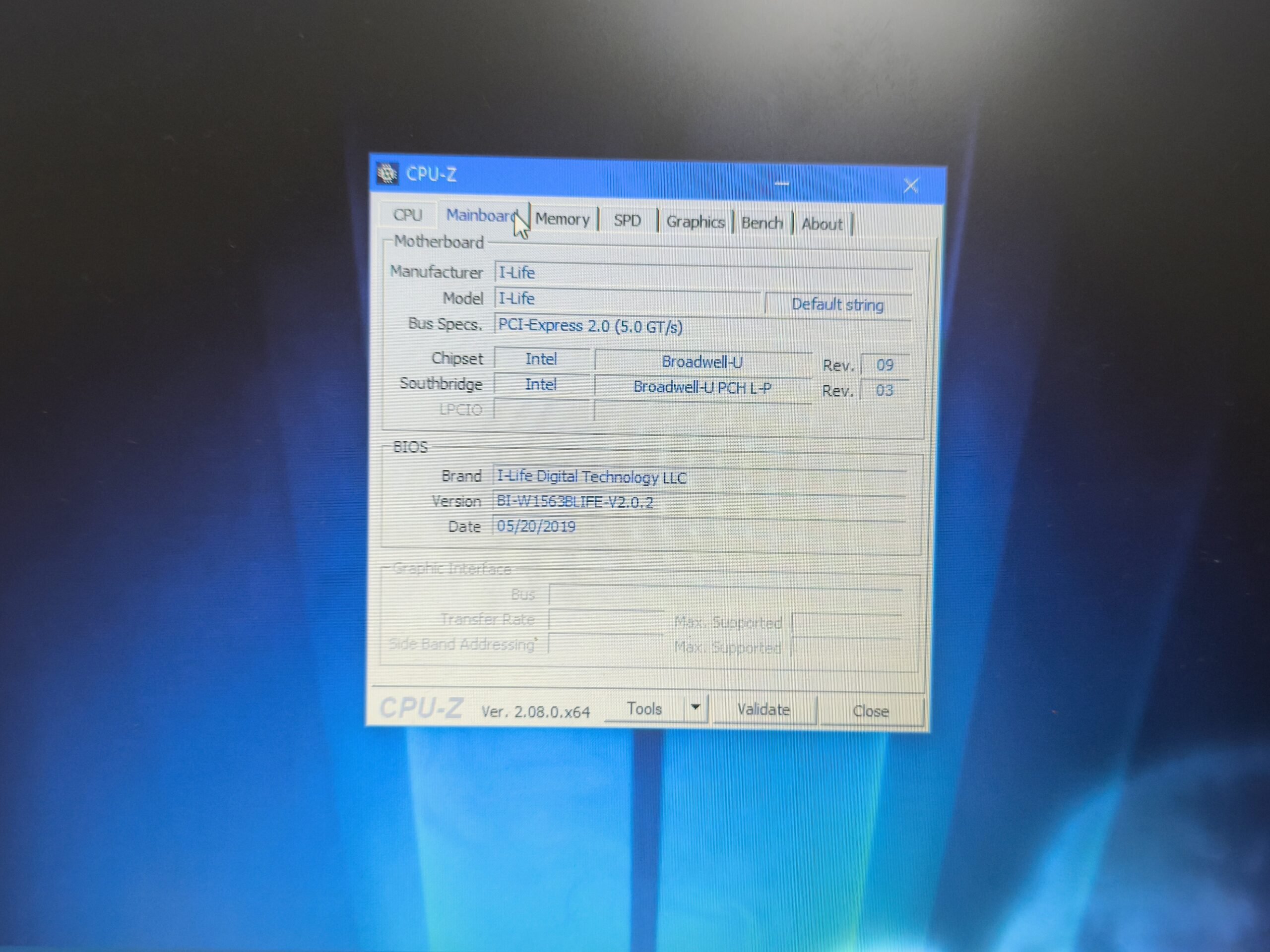Click the Transfer Rate field
This screenshot has width=1270, height=952.
(606, 621)
